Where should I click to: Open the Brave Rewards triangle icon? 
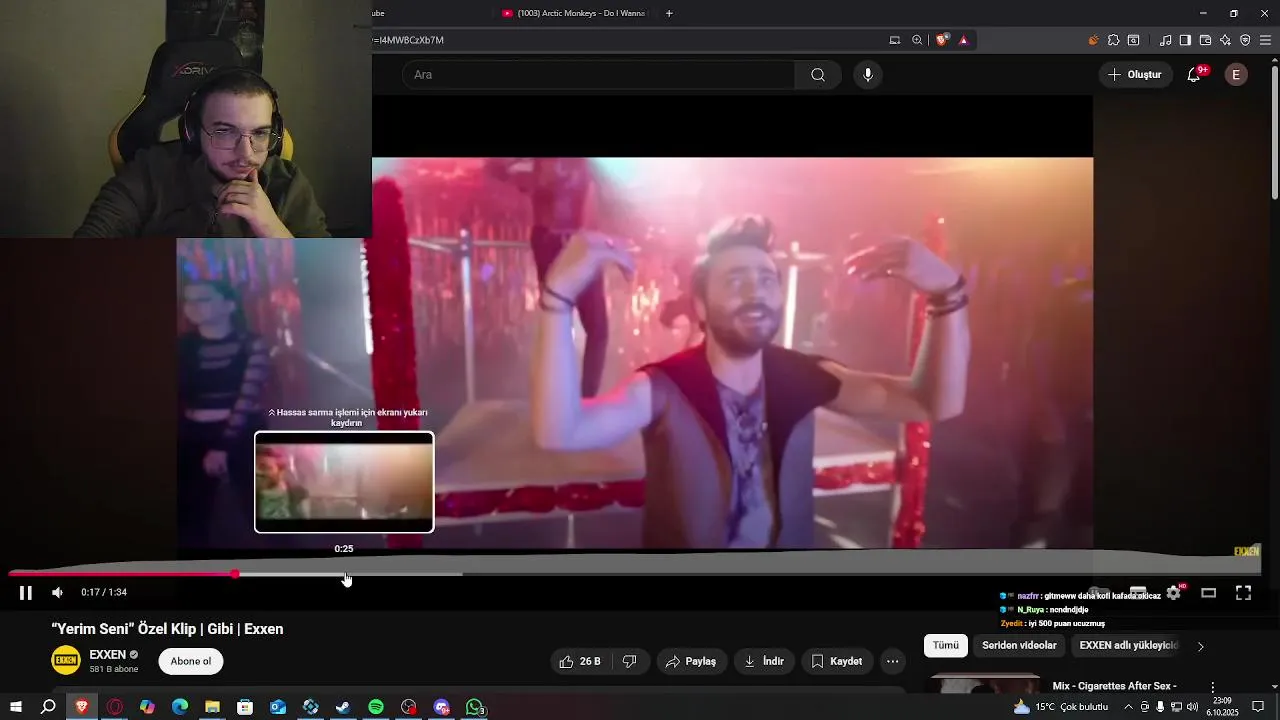[963, 40]
